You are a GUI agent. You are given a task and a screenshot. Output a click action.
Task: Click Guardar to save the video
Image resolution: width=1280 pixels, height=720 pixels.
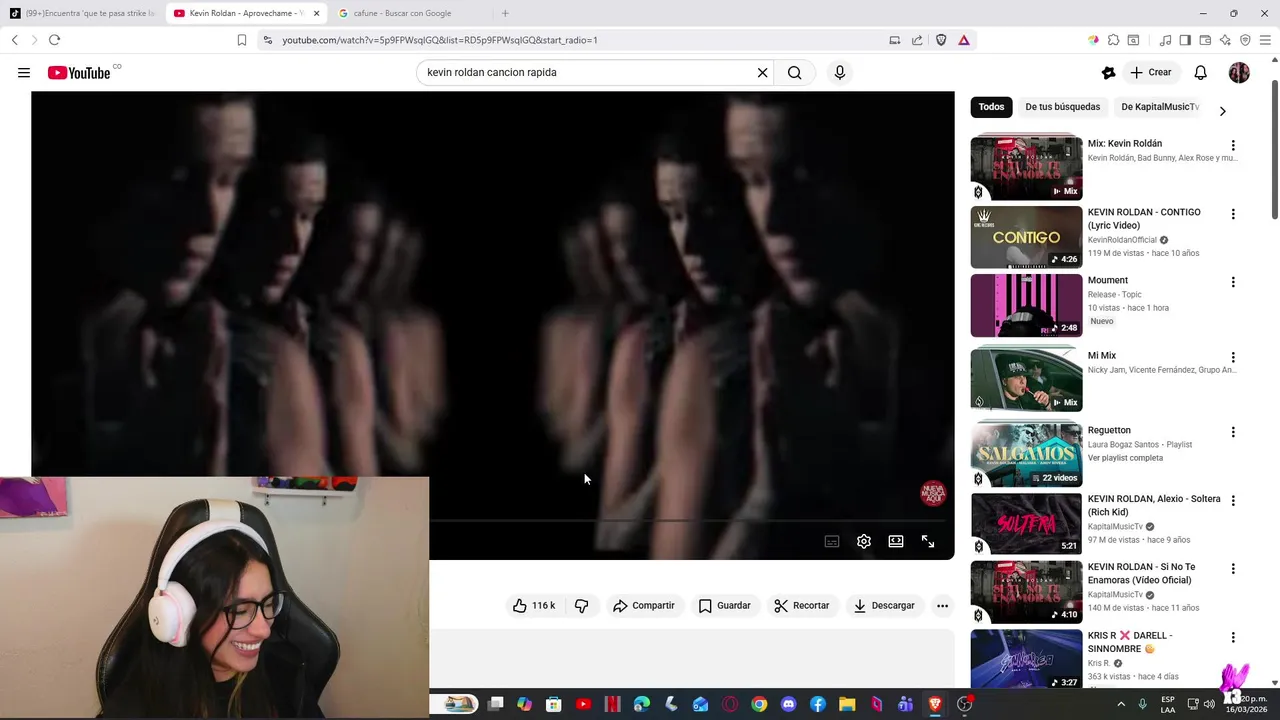coord(724,605)
